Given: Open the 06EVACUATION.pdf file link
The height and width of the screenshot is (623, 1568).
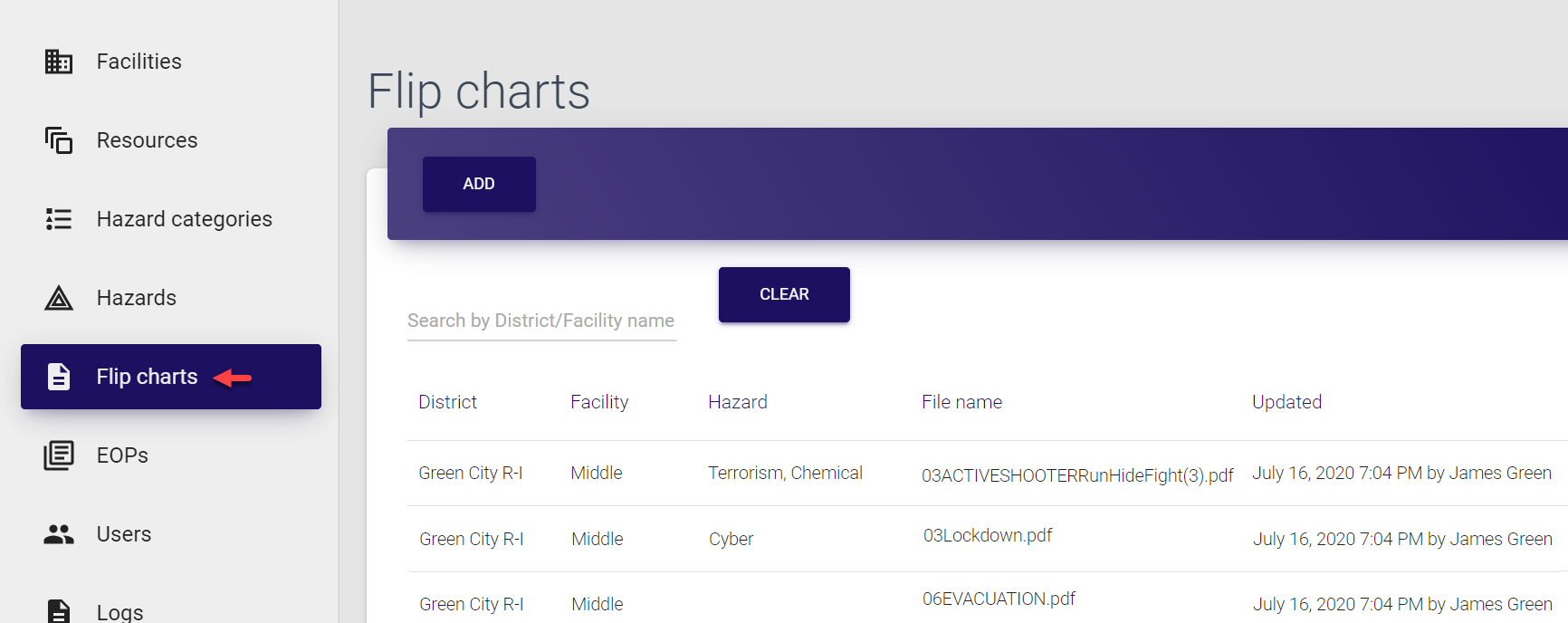Looking at the screenshot, I should point(999,599).
